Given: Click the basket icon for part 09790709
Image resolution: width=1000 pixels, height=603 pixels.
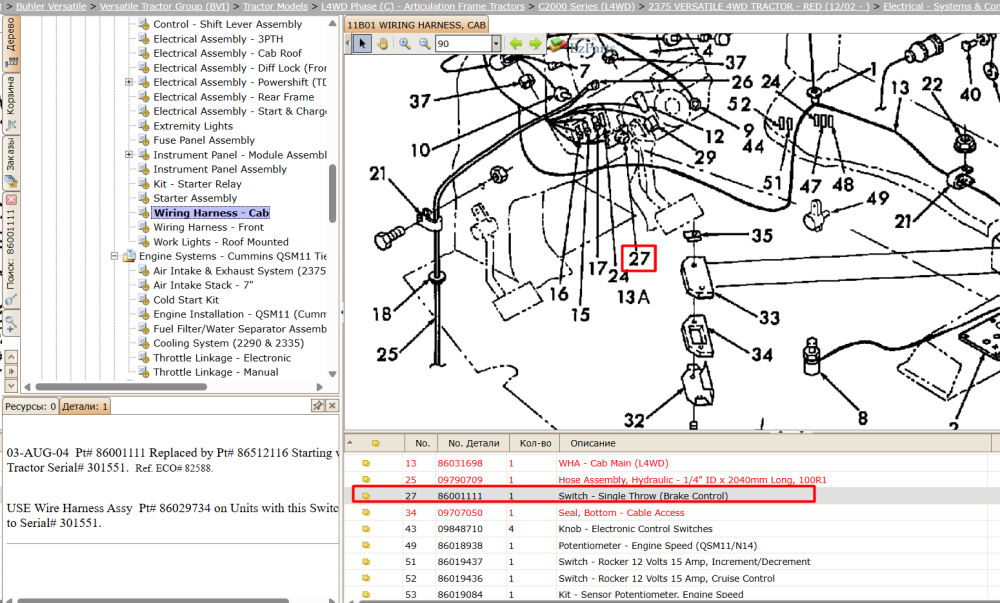Looking at the screenshot, I should click(366, 479).
